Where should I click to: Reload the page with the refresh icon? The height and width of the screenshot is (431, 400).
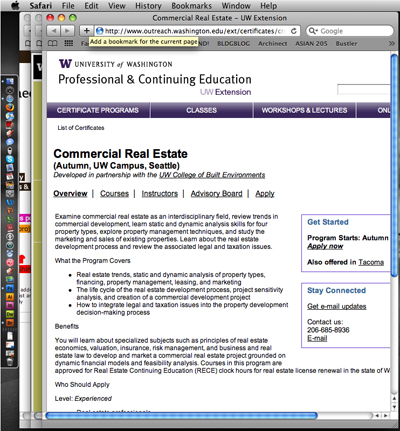click(294, 31)
